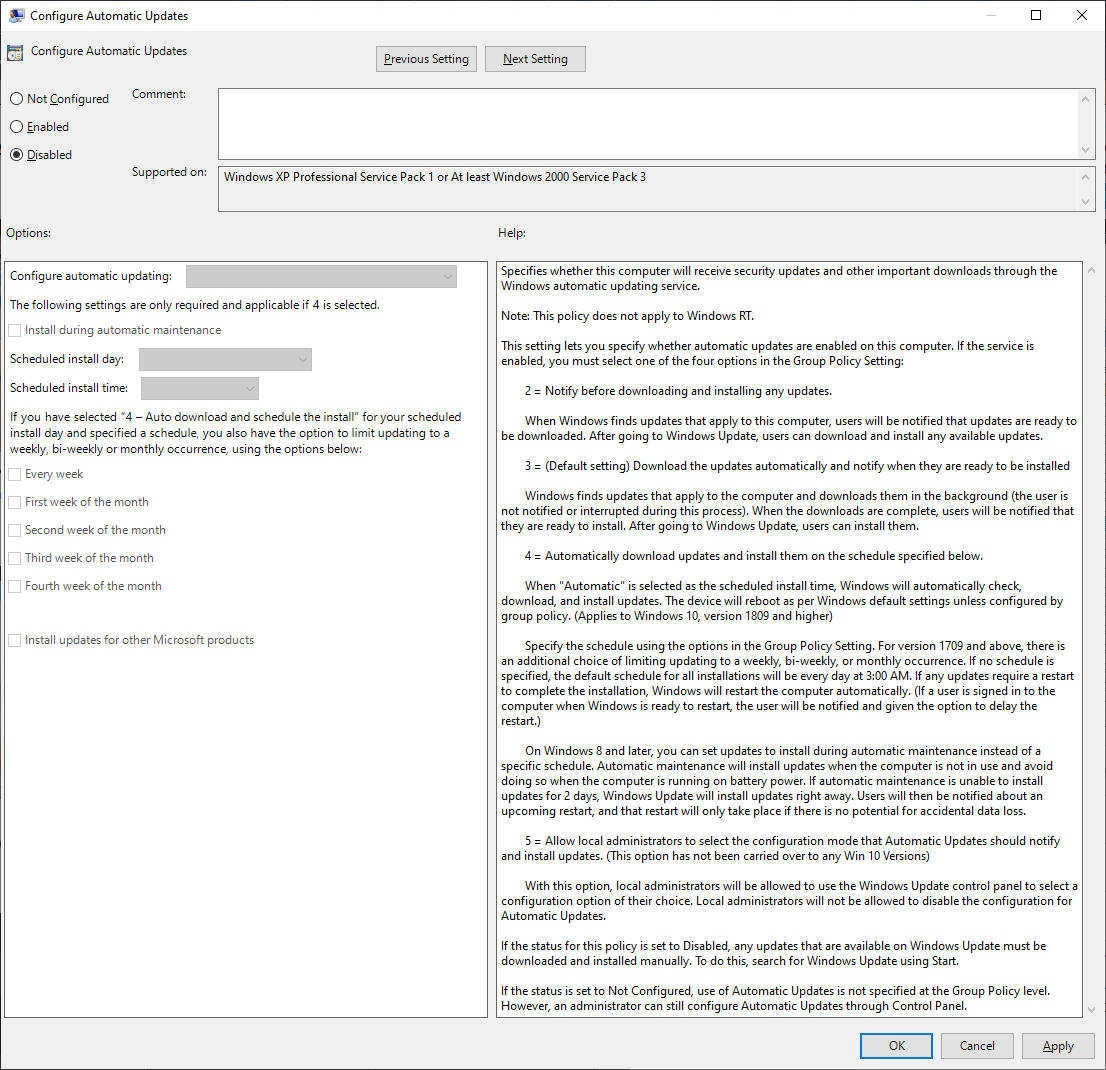Click the Comment box scroll up arrow

coord(1086,98)
